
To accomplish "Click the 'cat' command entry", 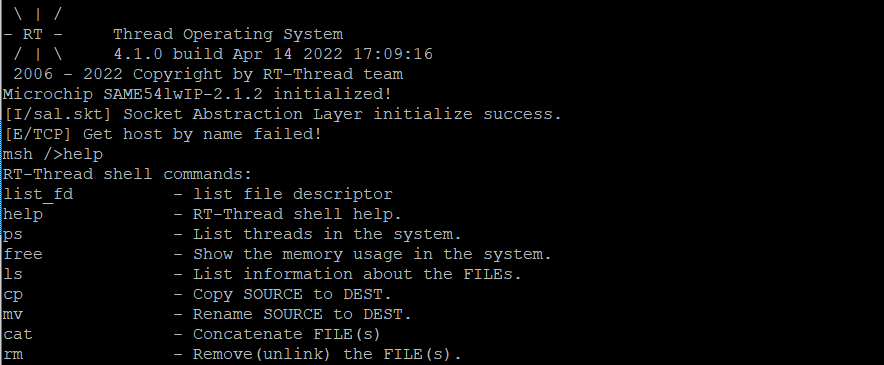I will 18,335.
